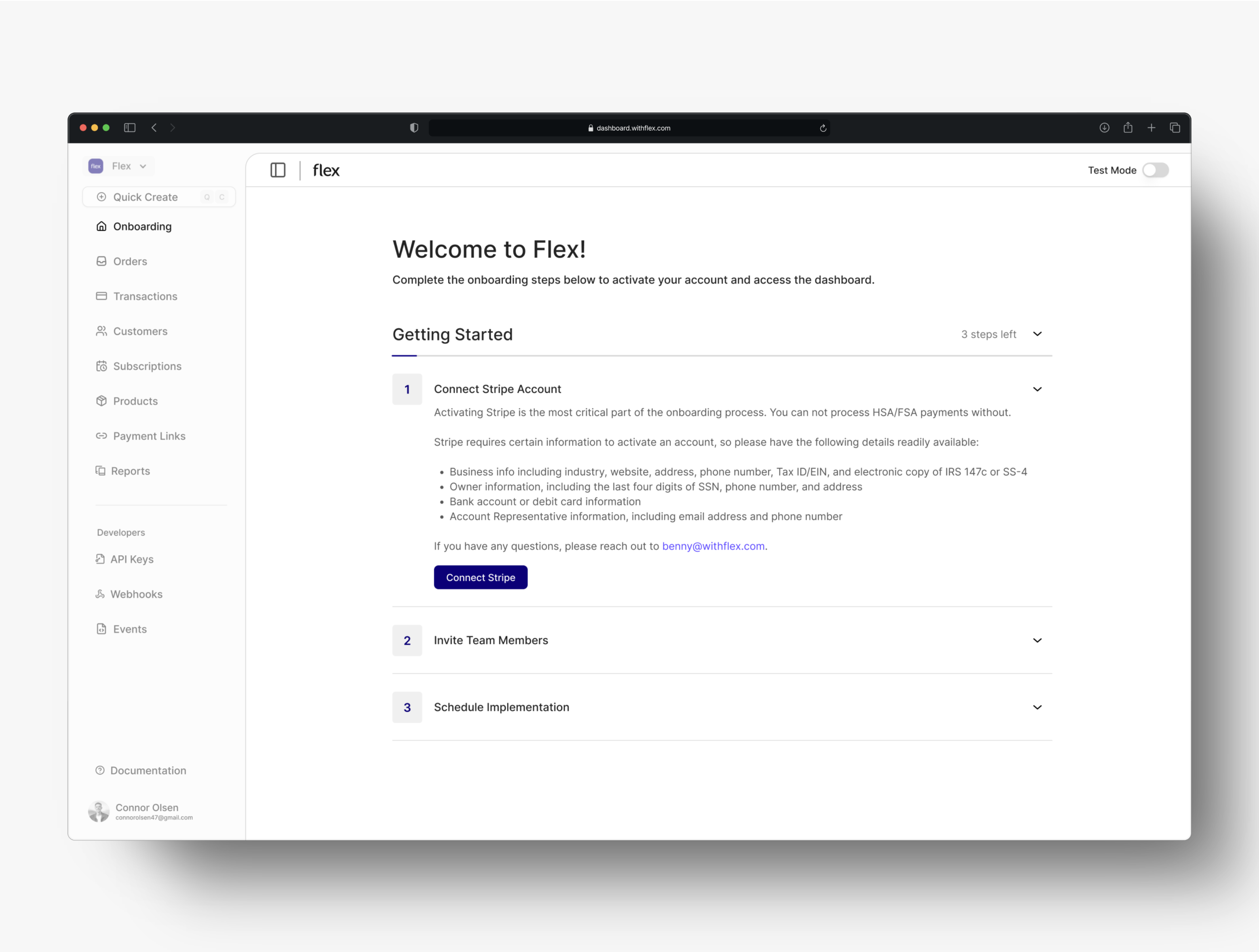Click the Quick Create plus icon

point(101,197)
